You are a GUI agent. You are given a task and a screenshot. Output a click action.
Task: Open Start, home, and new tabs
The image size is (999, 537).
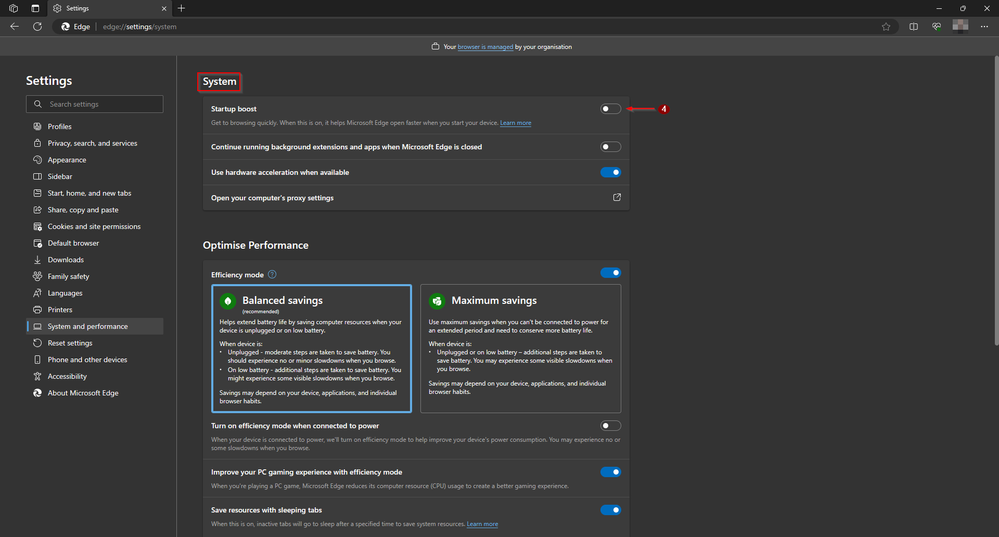click(x=94, y=193)
